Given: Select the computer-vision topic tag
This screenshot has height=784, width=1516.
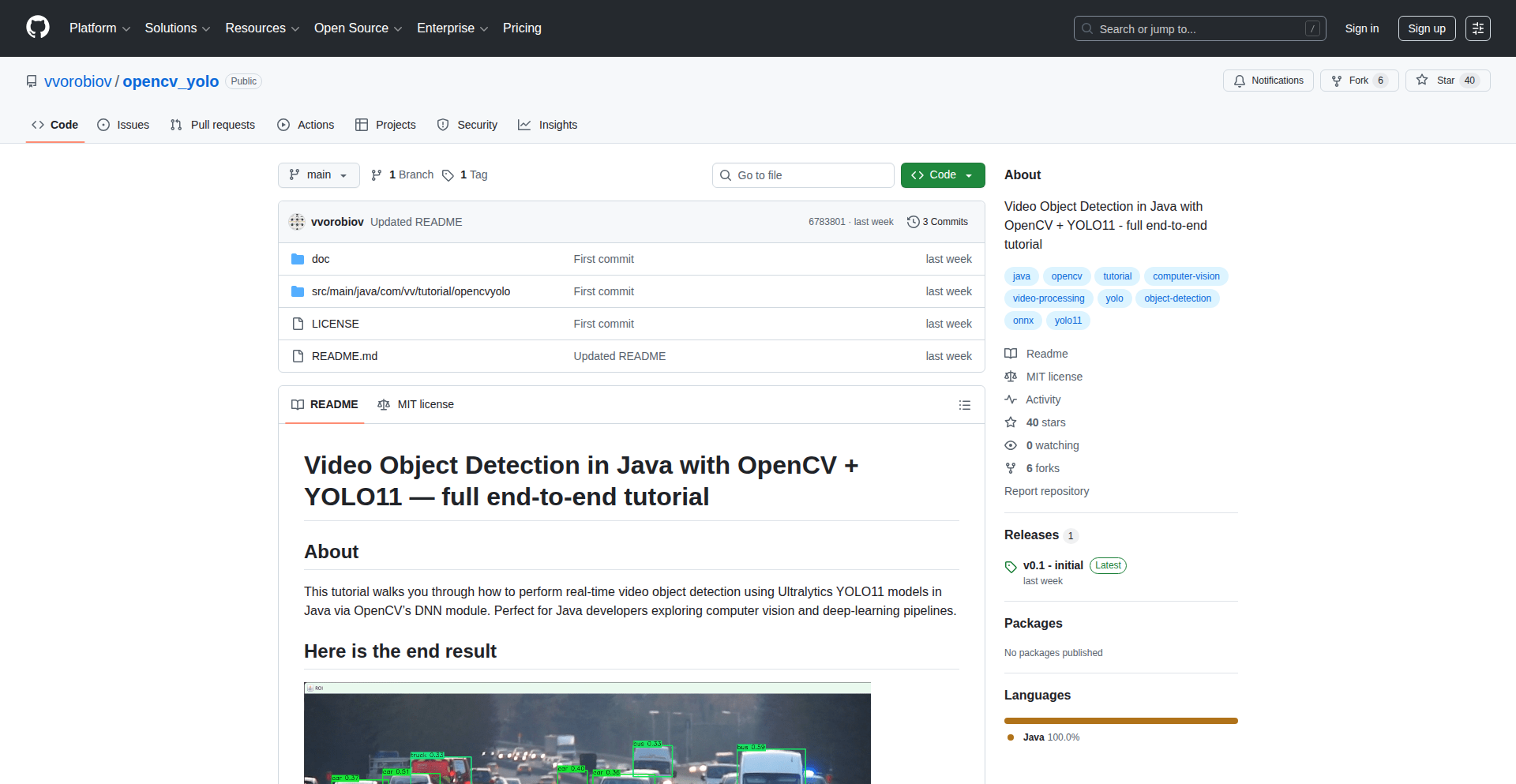Looking at the screenshot, I should [1186, 276].
